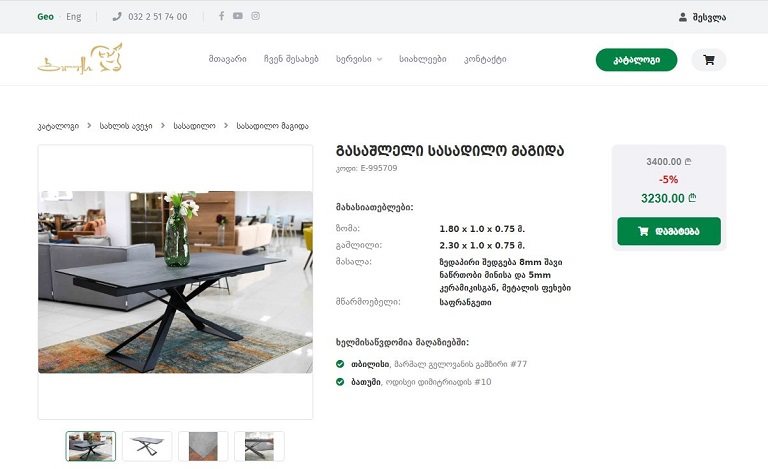Click the green კატალოგი button

[636, 60]
